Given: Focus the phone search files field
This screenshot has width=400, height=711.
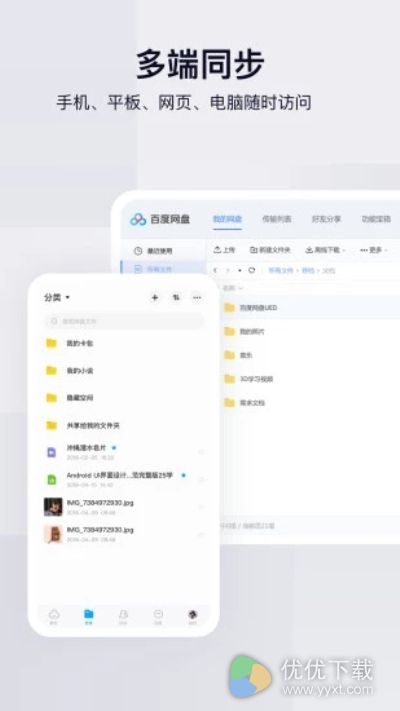Looking at the screenshot, I should [124, 321].
